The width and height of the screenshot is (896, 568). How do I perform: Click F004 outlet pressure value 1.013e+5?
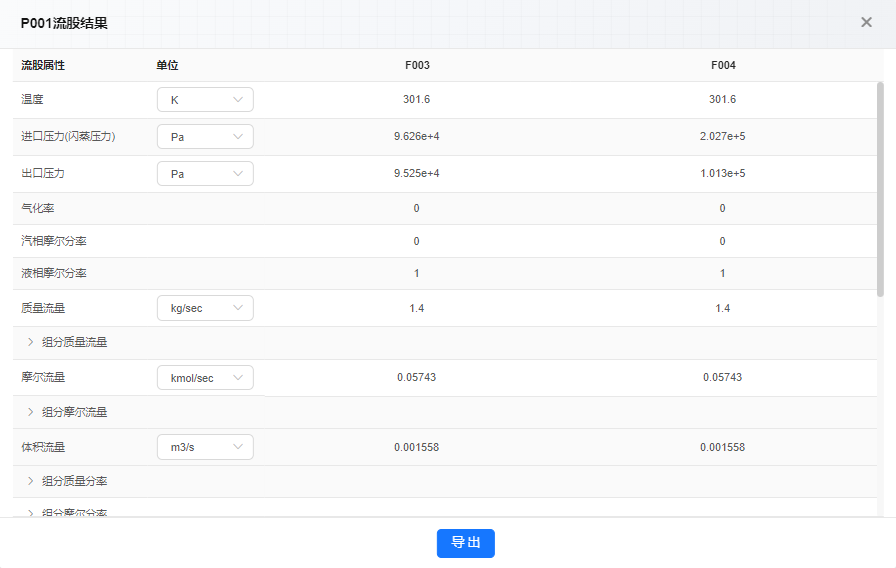pyautogui.click(x=722, y=174)
